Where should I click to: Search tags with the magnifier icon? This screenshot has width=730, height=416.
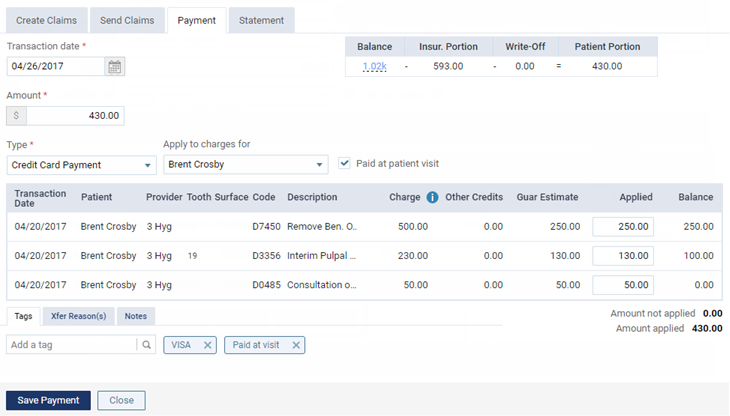146,345
